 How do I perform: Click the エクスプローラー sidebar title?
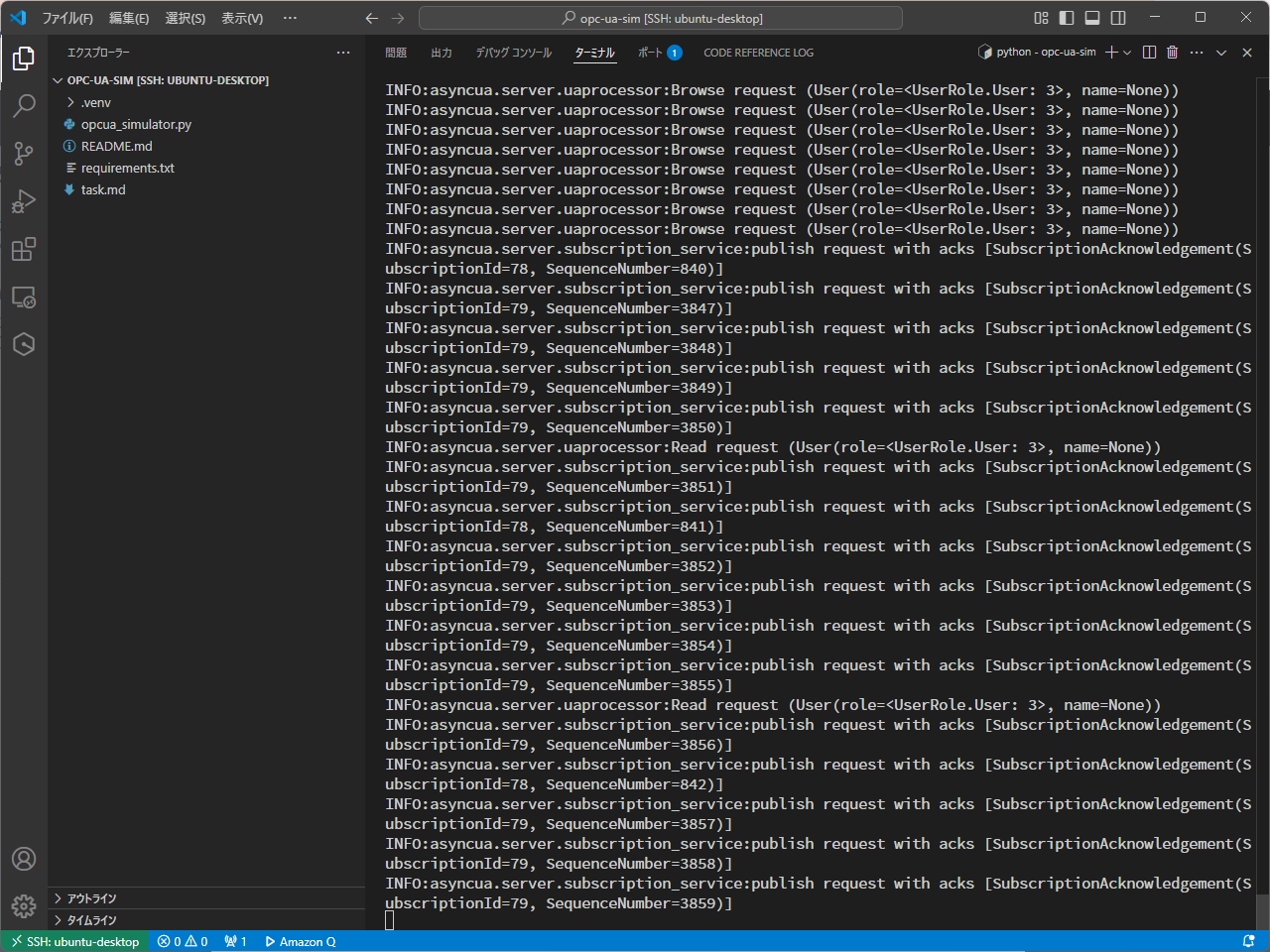98,53
